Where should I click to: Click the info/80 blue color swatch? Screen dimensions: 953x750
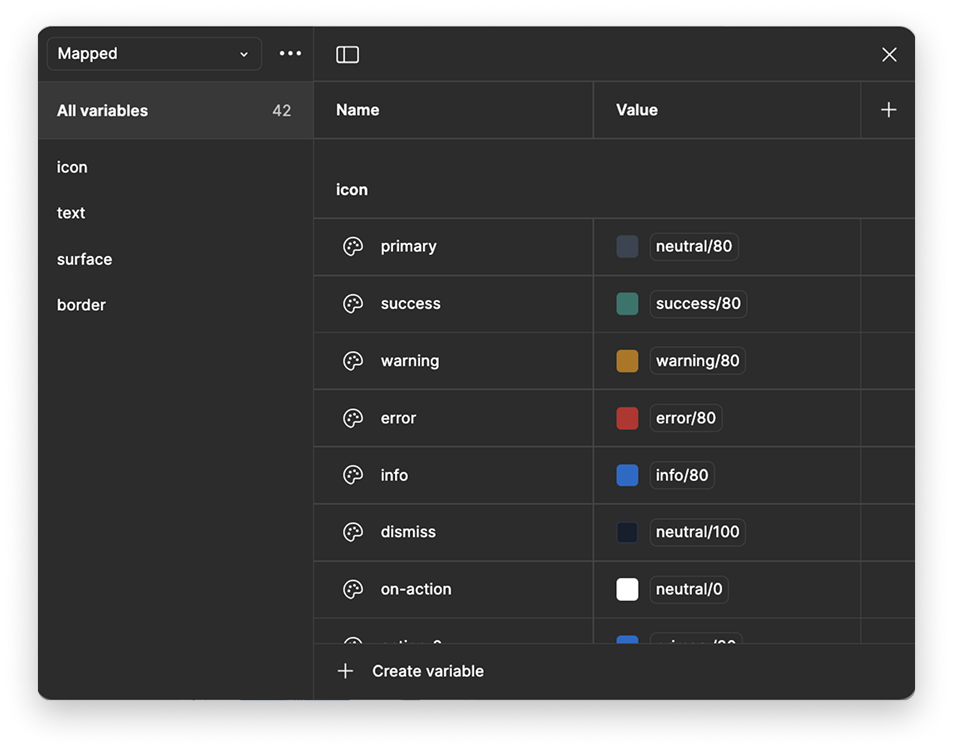pyautogui.click(x=627, y=475)
